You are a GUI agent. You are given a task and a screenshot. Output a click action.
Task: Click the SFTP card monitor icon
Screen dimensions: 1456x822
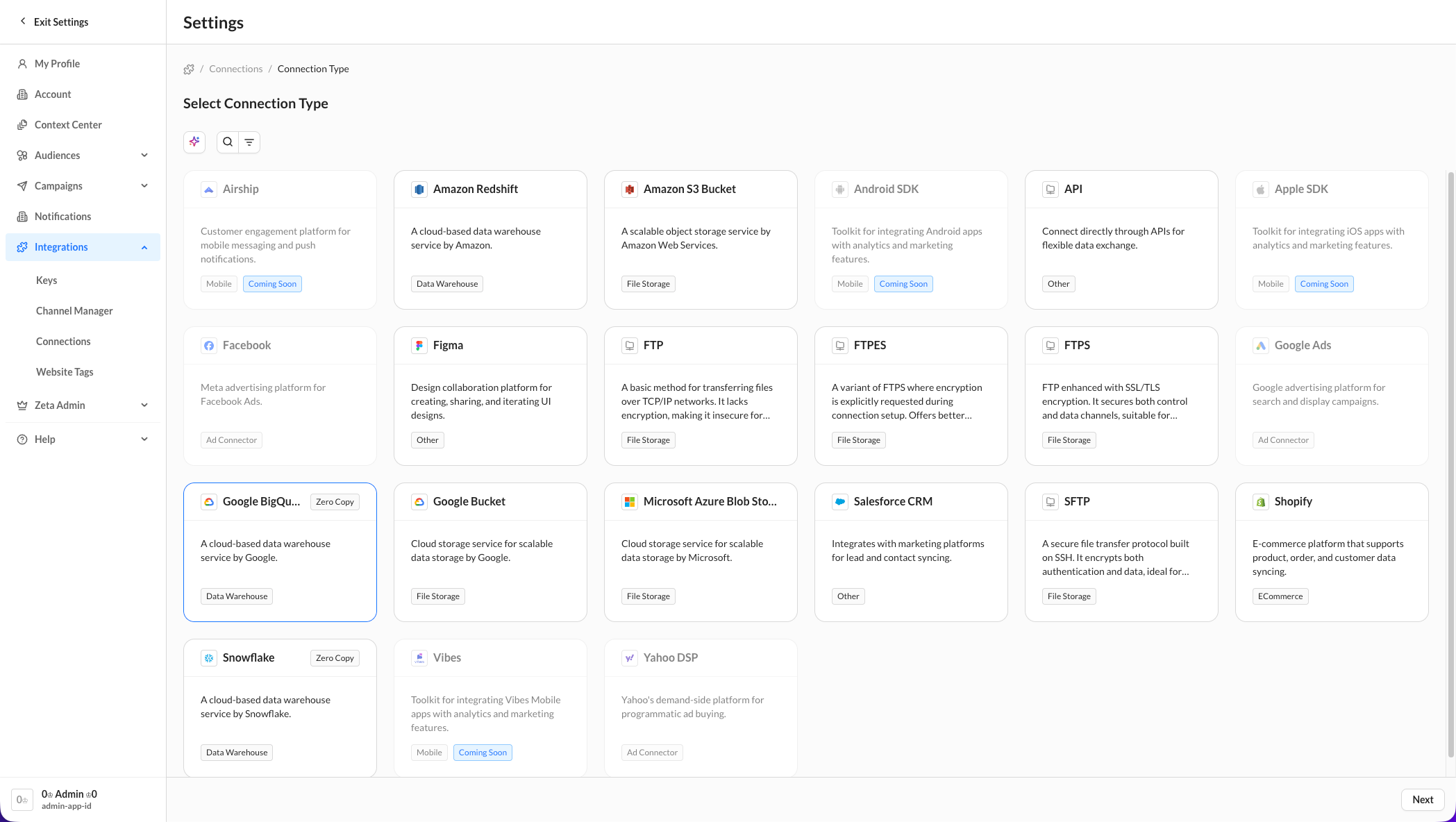click(1051, 502)
